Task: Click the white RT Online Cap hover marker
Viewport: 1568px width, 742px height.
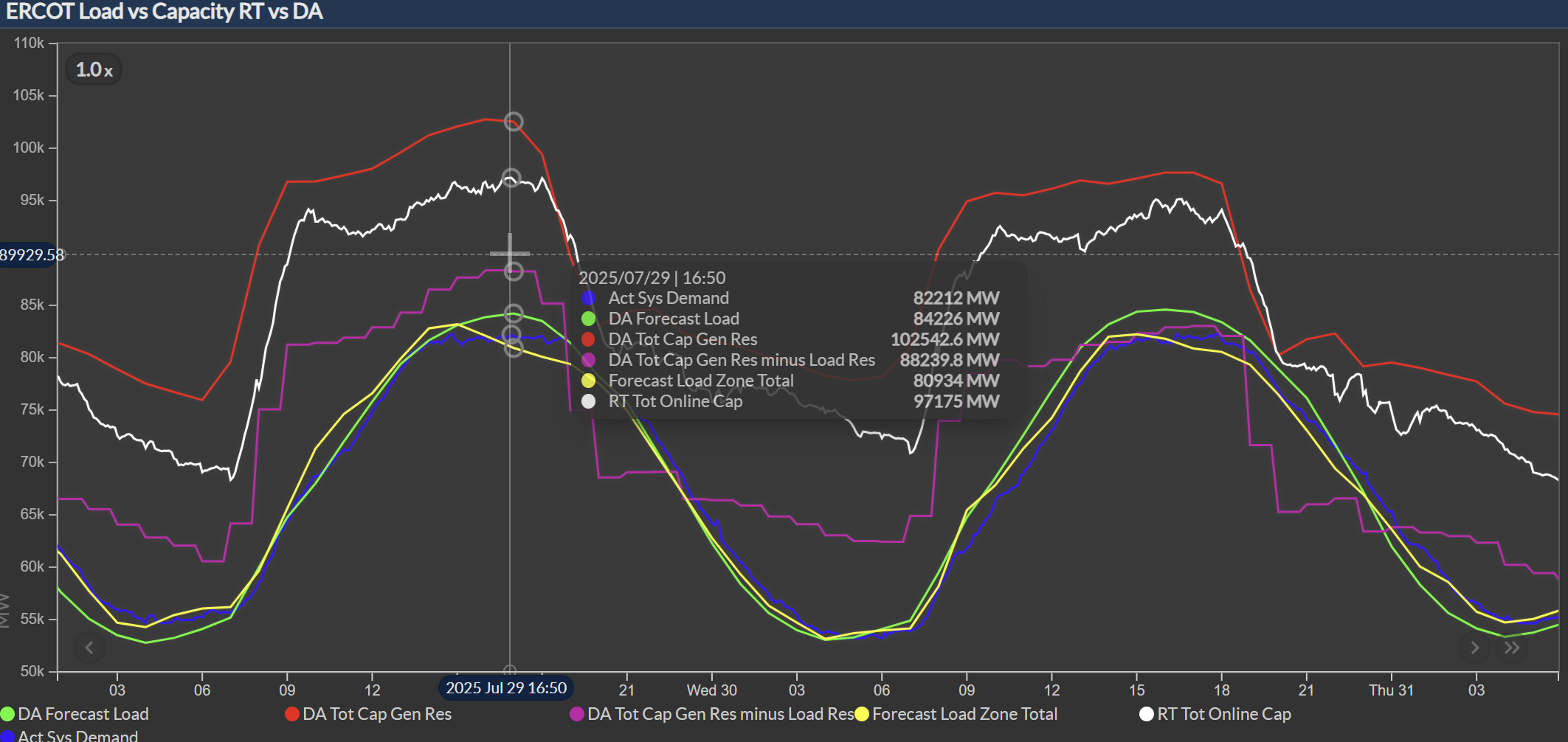Action: tap(511, 178)
